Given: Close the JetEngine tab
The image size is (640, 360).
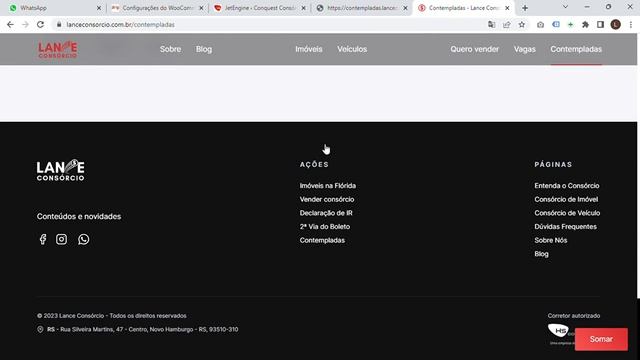Looking at the screenshot, I should click(303, 8).
